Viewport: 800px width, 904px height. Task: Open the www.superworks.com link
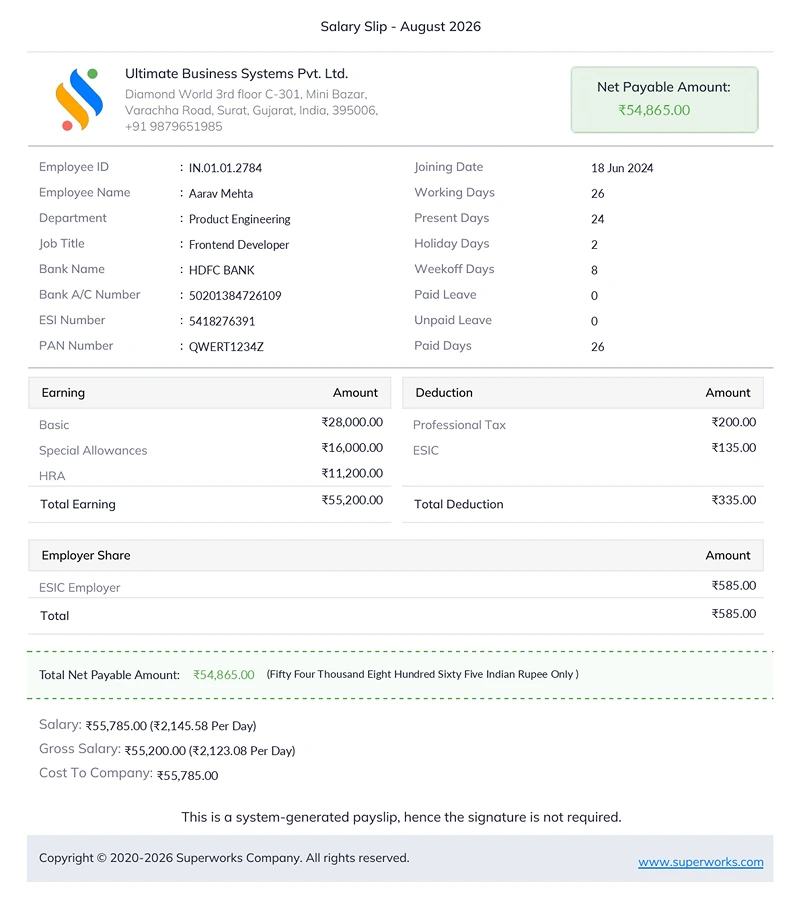click(x=700, y=862)
